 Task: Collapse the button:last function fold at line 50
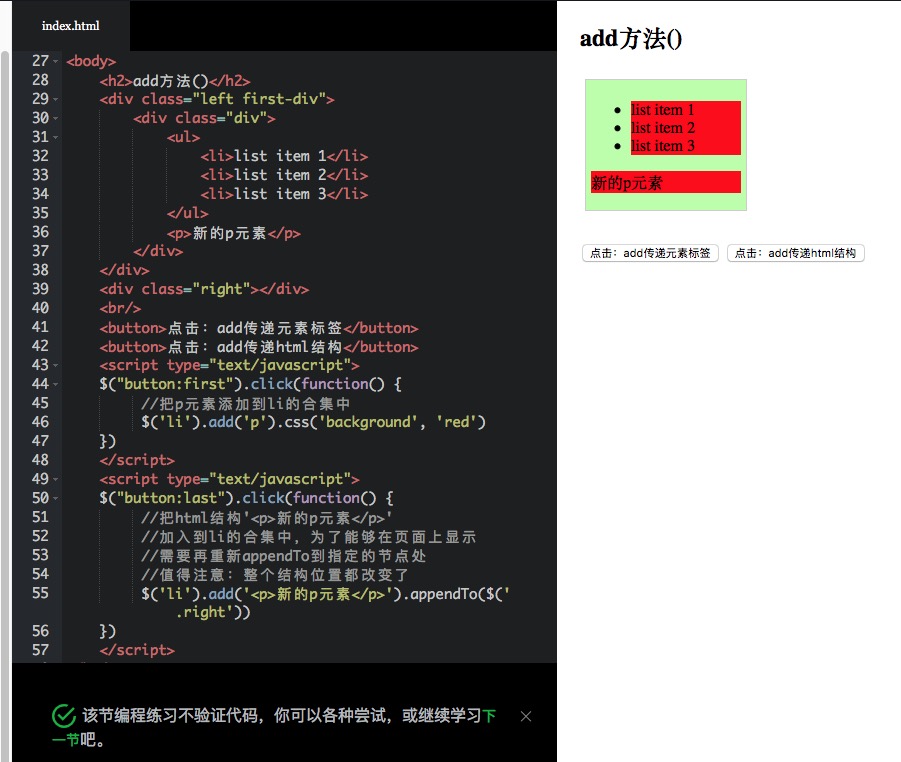(56, 498)
